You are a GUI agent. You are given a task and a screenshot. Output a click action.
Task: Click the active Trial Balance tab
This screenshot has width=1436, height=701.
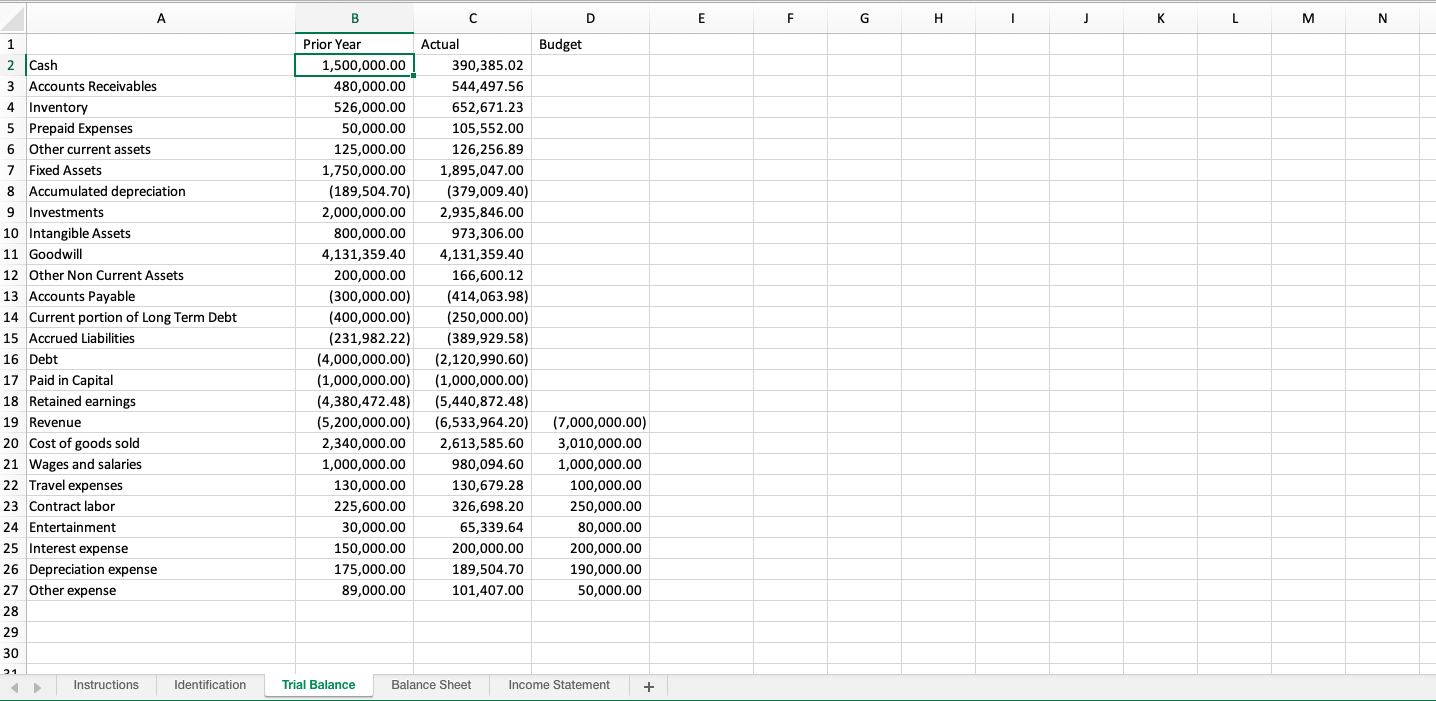(x=318, y=685)
